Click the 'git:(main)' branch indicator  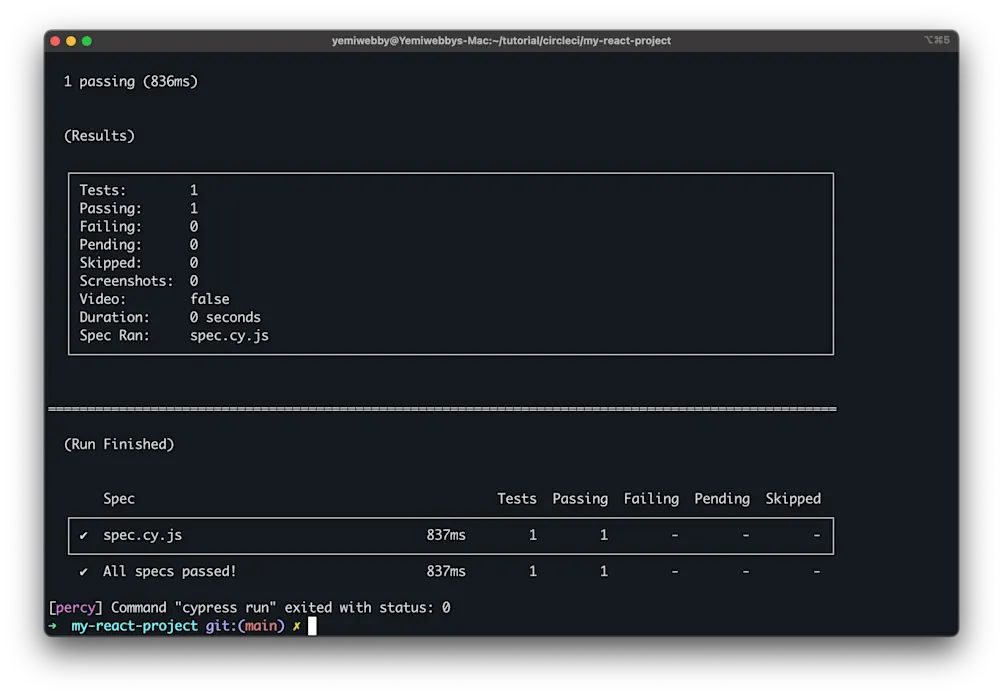[x=245, y=626]
